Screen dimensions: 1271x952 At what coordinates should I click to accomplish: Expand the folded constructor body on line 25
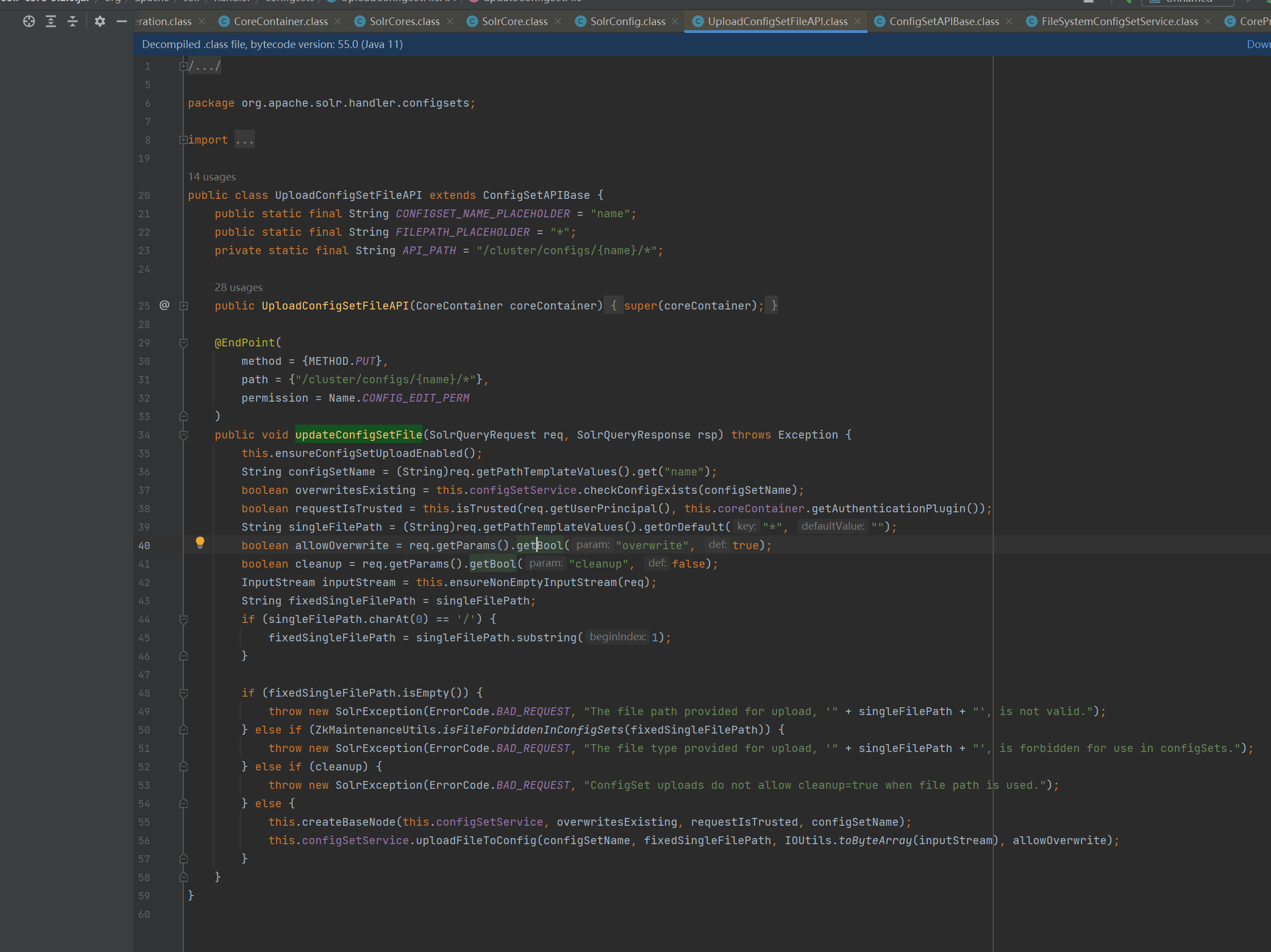pyautogui.click(x=183, y=306)
